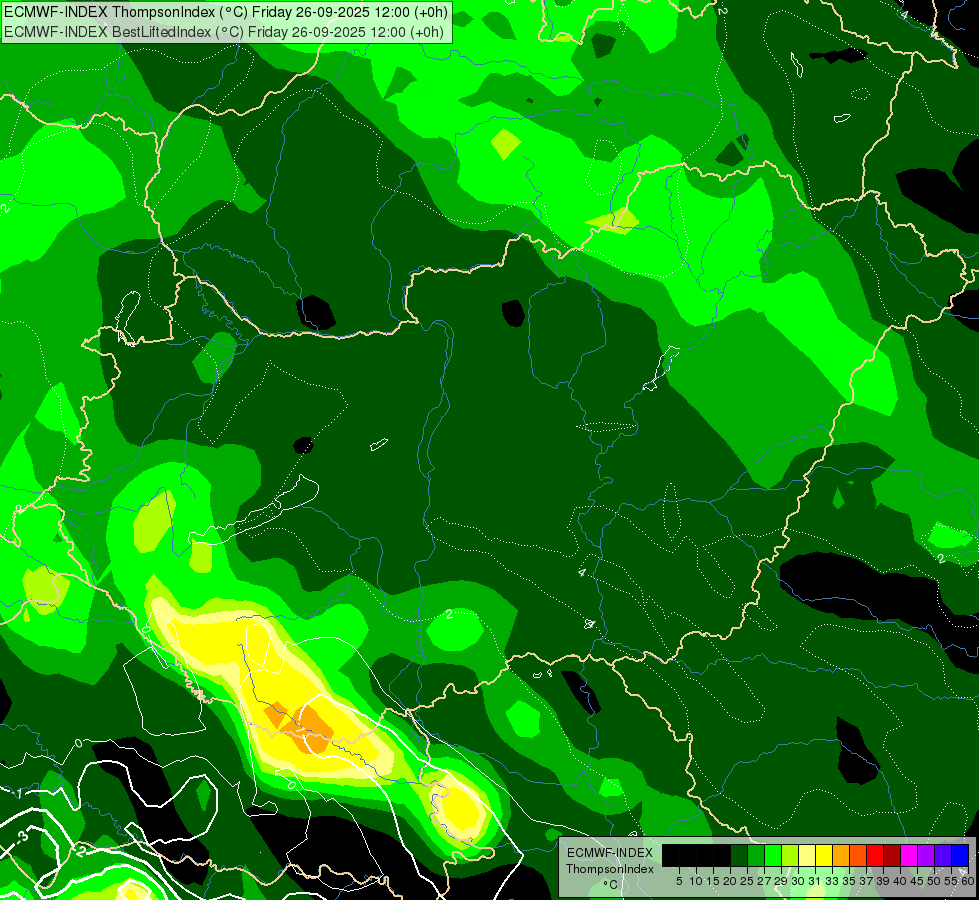979x900 pixels.
Task: Select dark red legend swatch for 39-40
Action: [892, 855]
